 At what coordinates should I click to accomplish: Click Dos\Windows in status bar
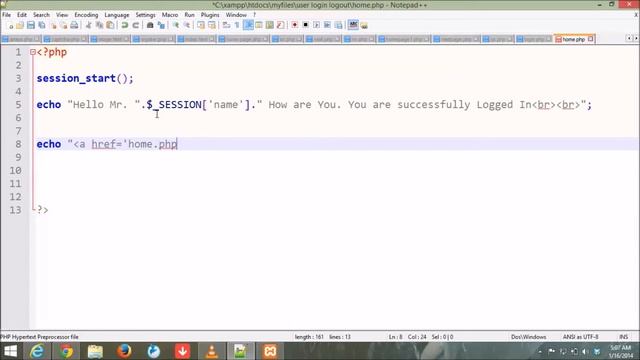pos(528,337)
